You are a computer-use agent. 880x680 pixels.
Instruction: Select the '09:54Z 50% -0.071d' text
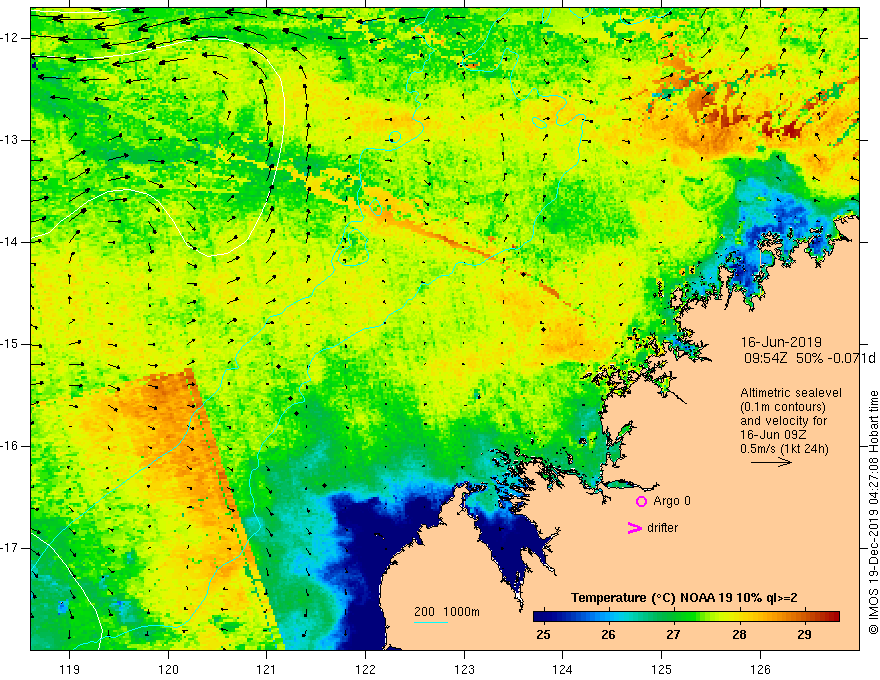[809, 359]
